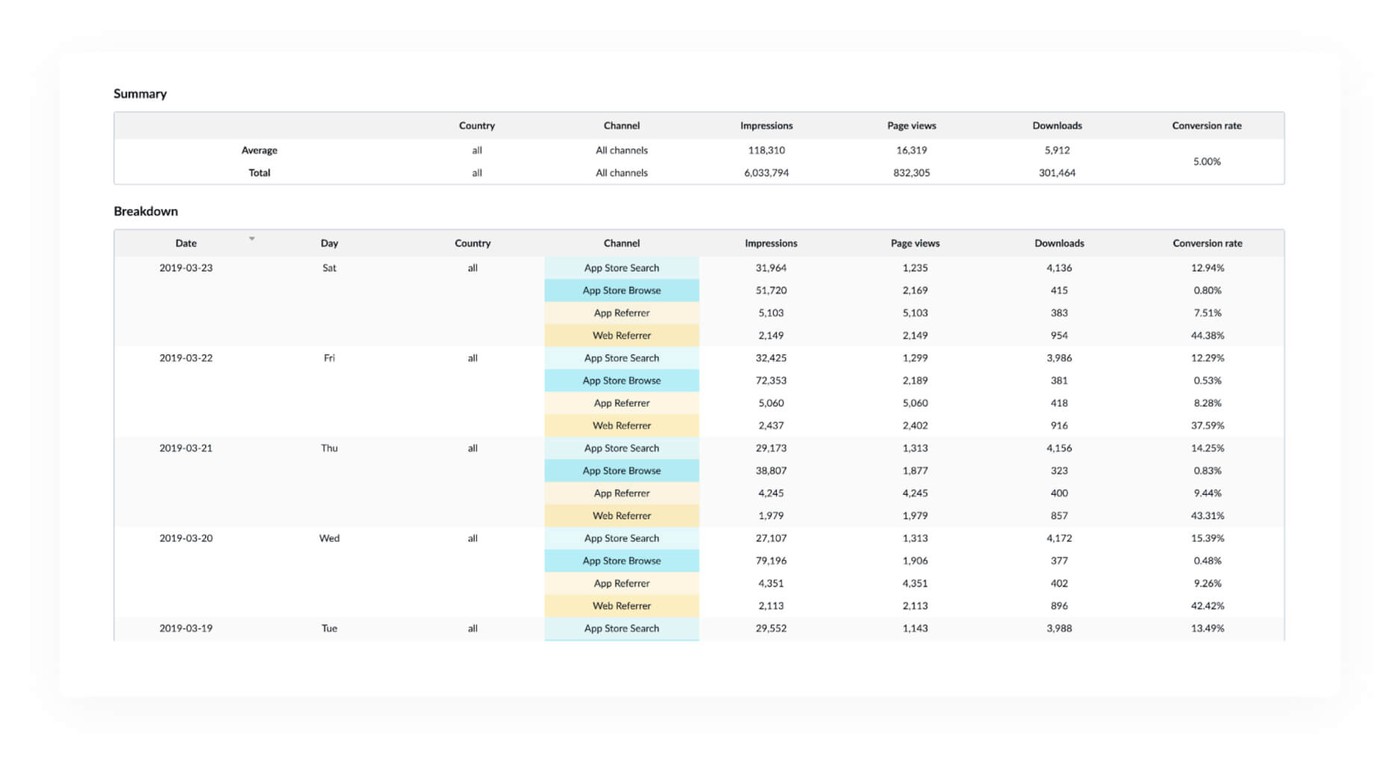1400x767 pixels.
Task: Click the Average row label in Summary
Action: click(x=259, y=151)
